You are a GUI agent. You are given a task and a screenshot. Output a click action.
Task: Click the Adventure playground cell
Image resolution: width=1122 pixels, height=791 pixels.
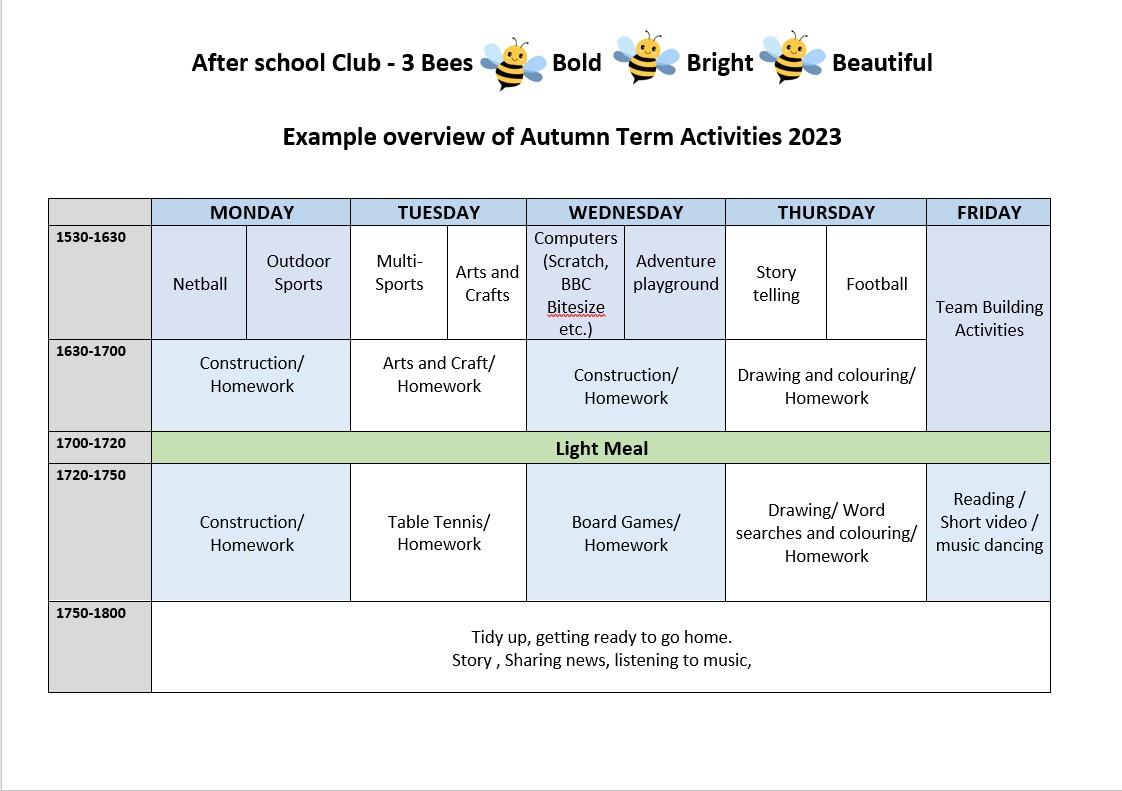tap(676, 272)
